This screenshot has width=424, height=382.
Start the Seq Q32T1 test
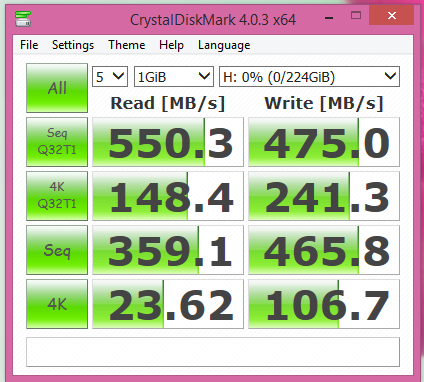click(57, 142)
